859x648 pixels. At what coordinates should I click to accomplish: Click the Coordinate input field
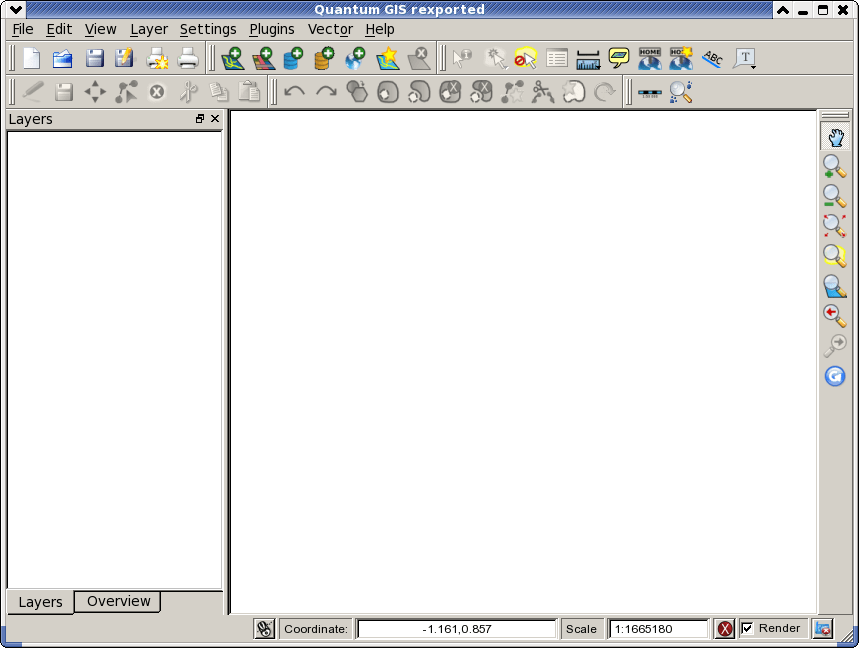(x=456, y=629)
